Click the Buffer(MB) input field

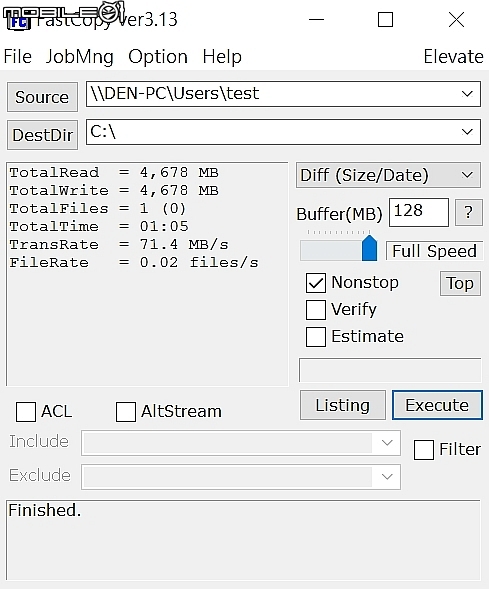pos(418,212)
